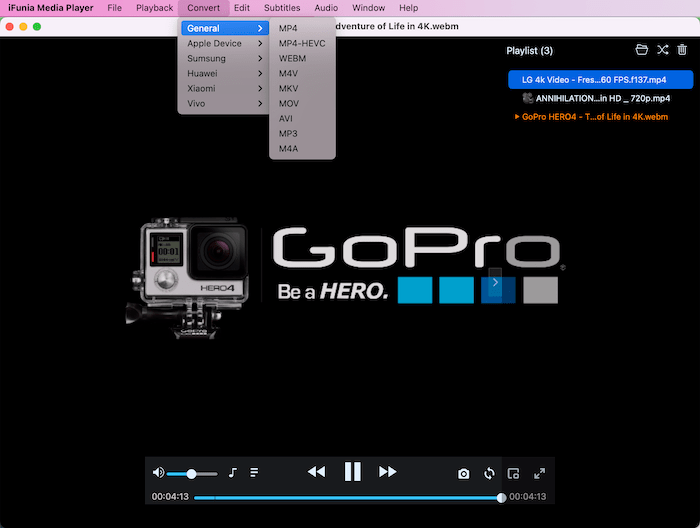Collapse the playlist panel with side arrow
This screenshot has height=528, width=700.
pos(495,282)
